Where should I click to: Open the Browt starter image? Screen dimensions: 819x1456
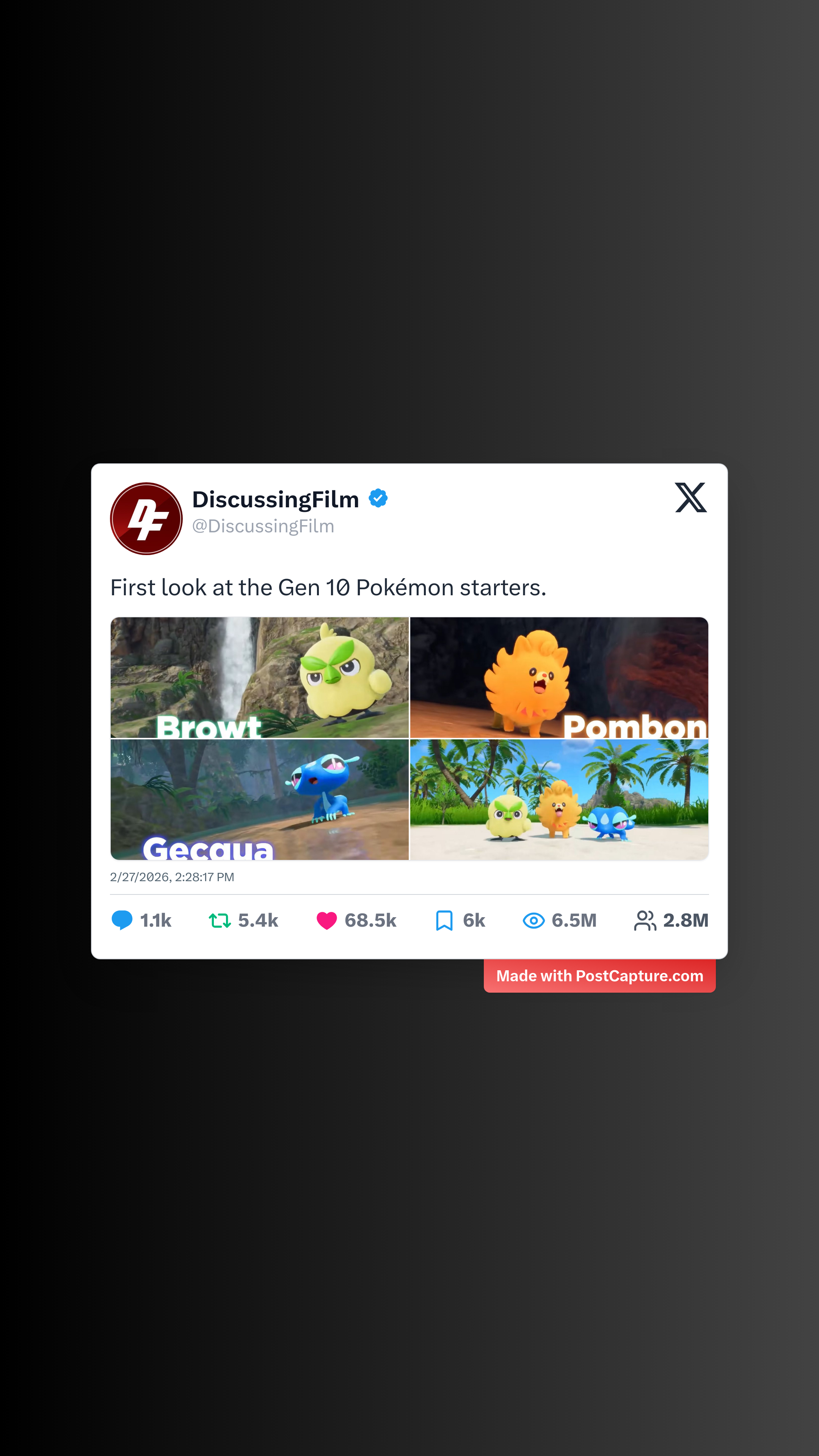point(259,678)
